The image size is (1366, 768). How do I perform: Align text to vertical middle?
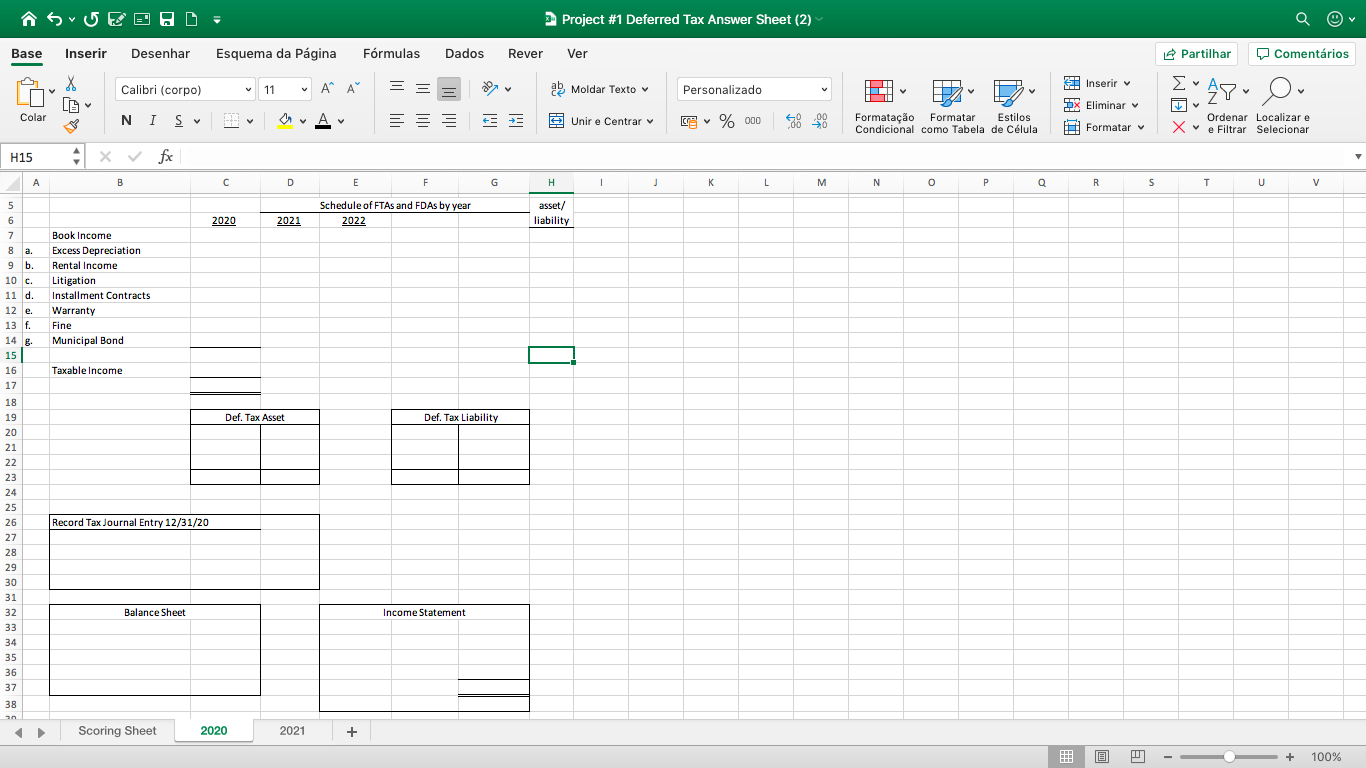pos(423,89)
